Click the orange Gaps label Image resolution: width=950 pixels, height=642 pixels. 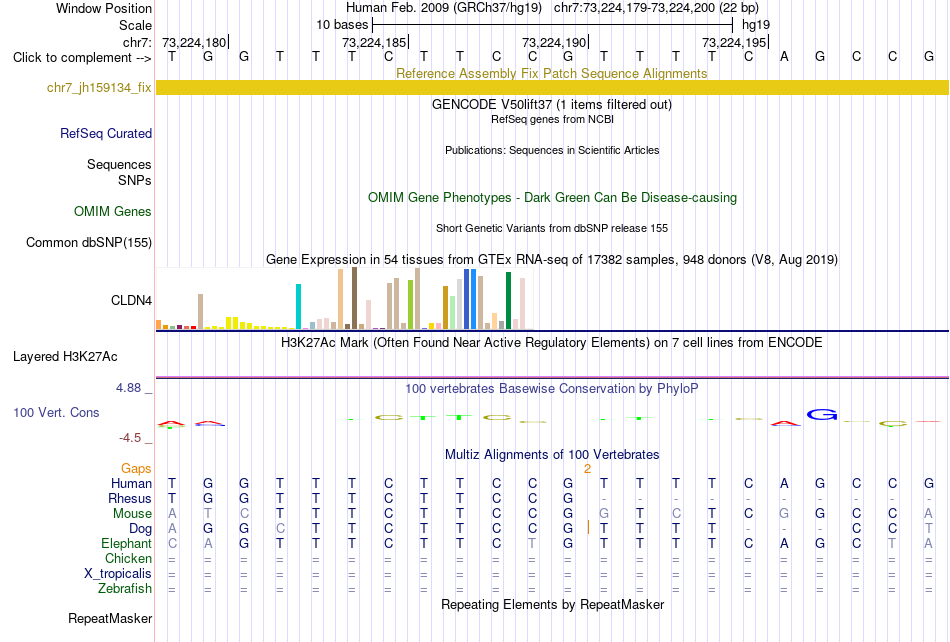(136, 468)
